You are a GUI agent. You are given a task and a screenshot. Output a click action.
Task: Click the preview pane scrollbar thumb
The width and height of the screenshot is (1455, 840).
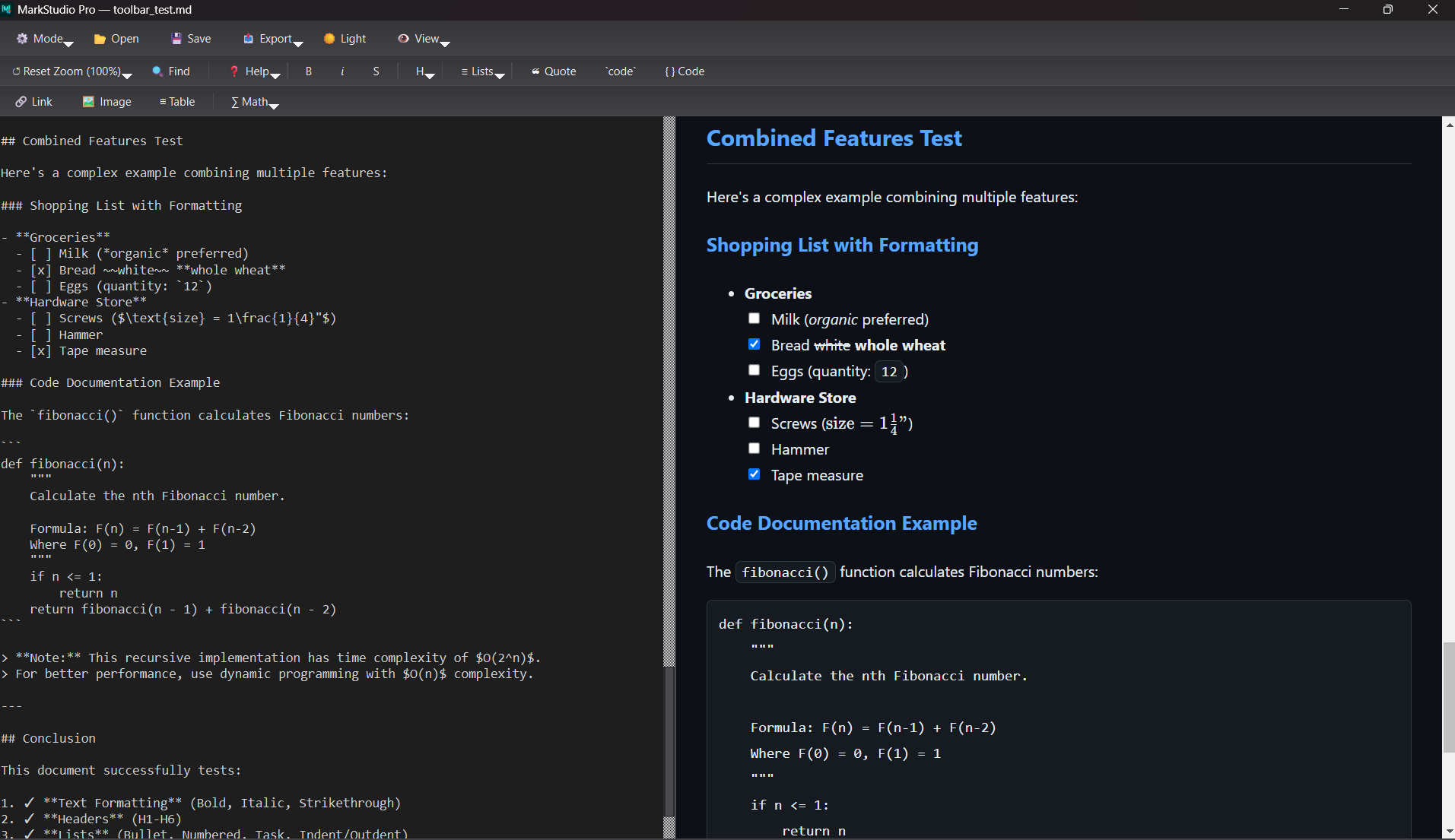click(1449, 697)
